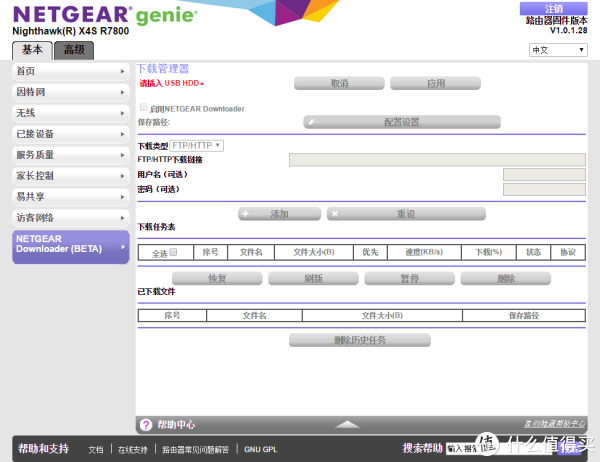Viewport: 600px width, 462px height.
Task: Click the 应用 apply button
Action: (x=435, y=83)
